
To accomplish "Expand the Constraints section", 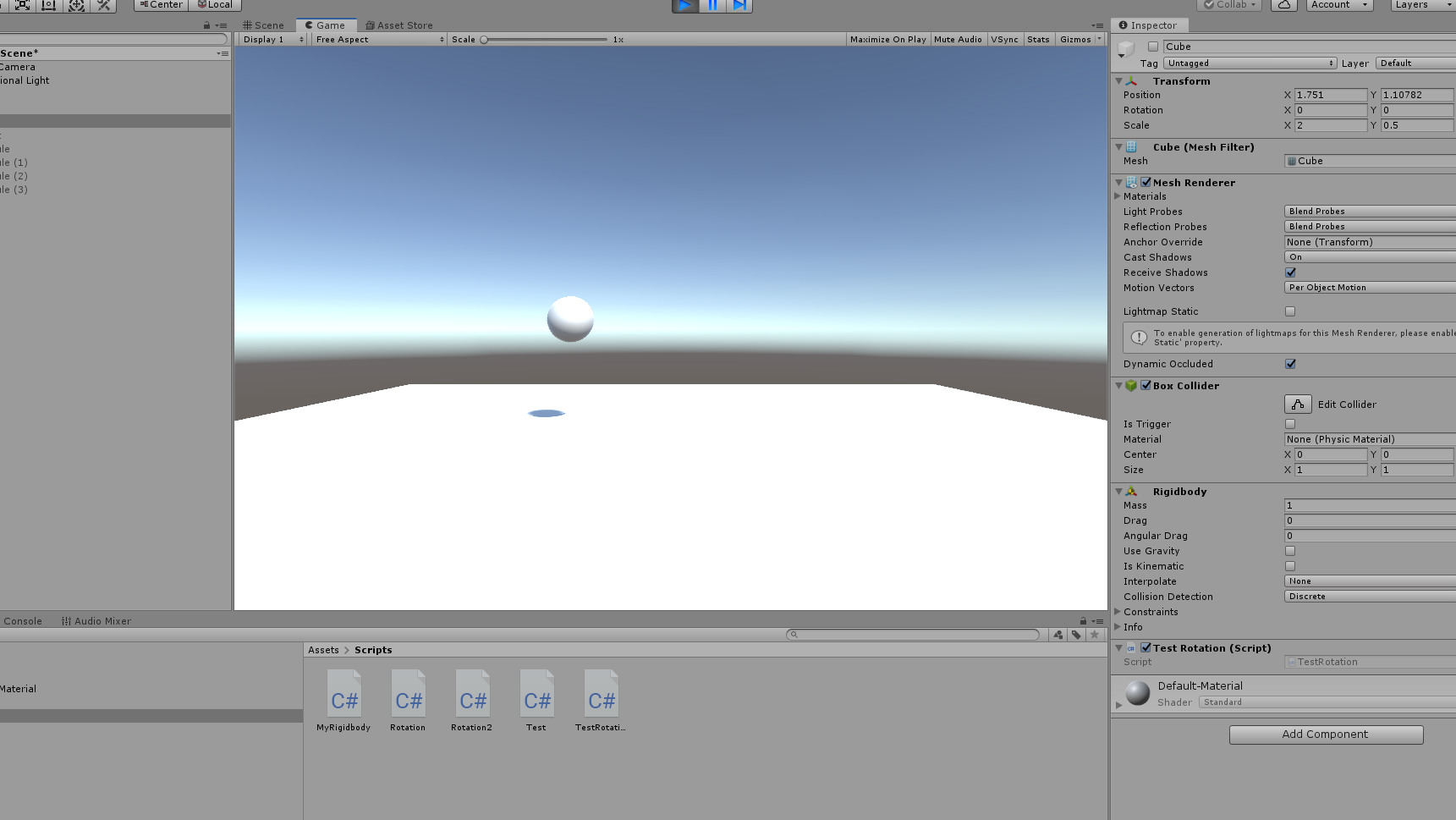I will (1118, 611).
